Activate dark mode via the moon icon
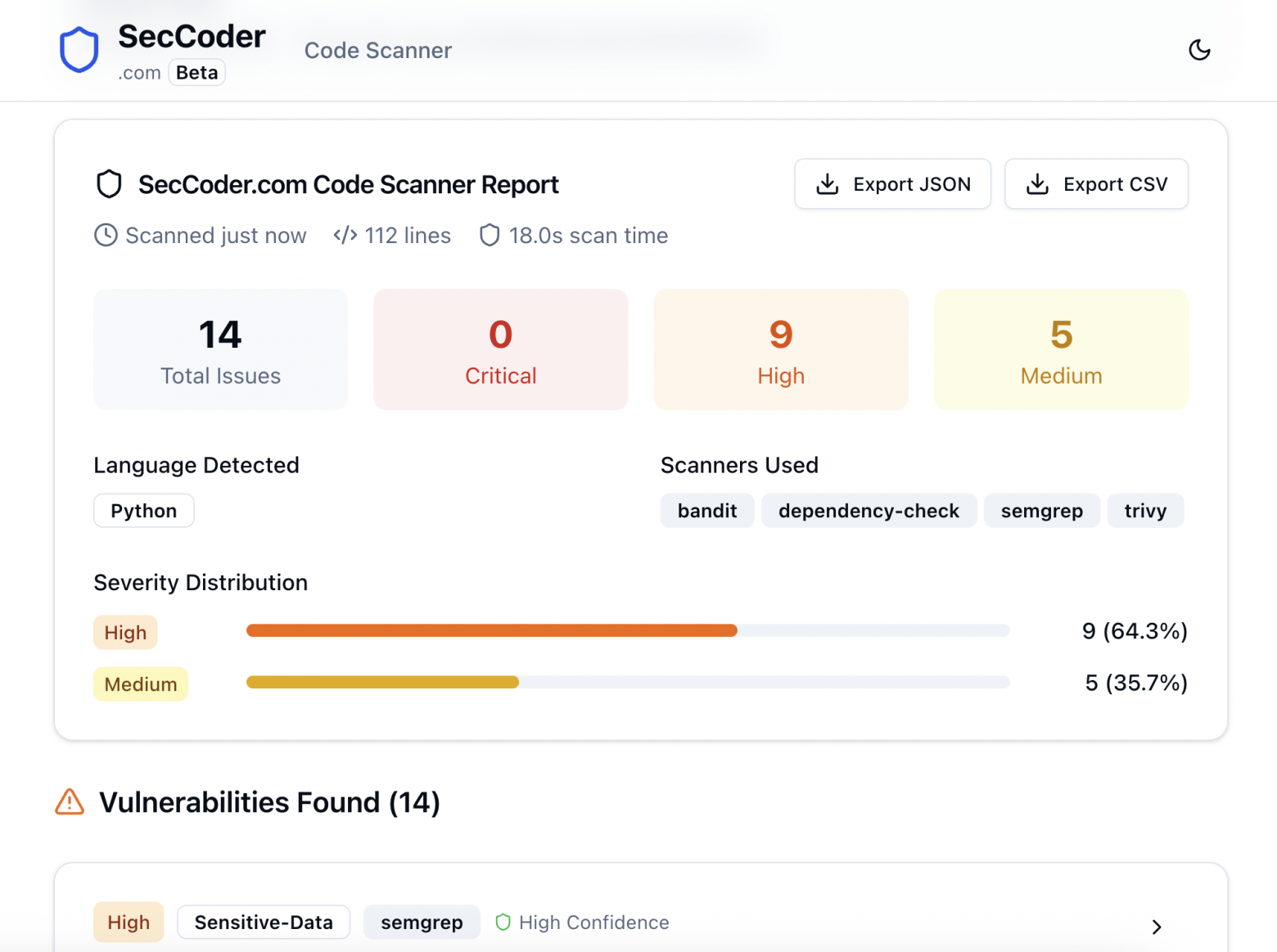The width and height of the screenshot is (1277, 952). click(x=1199, y=50)
